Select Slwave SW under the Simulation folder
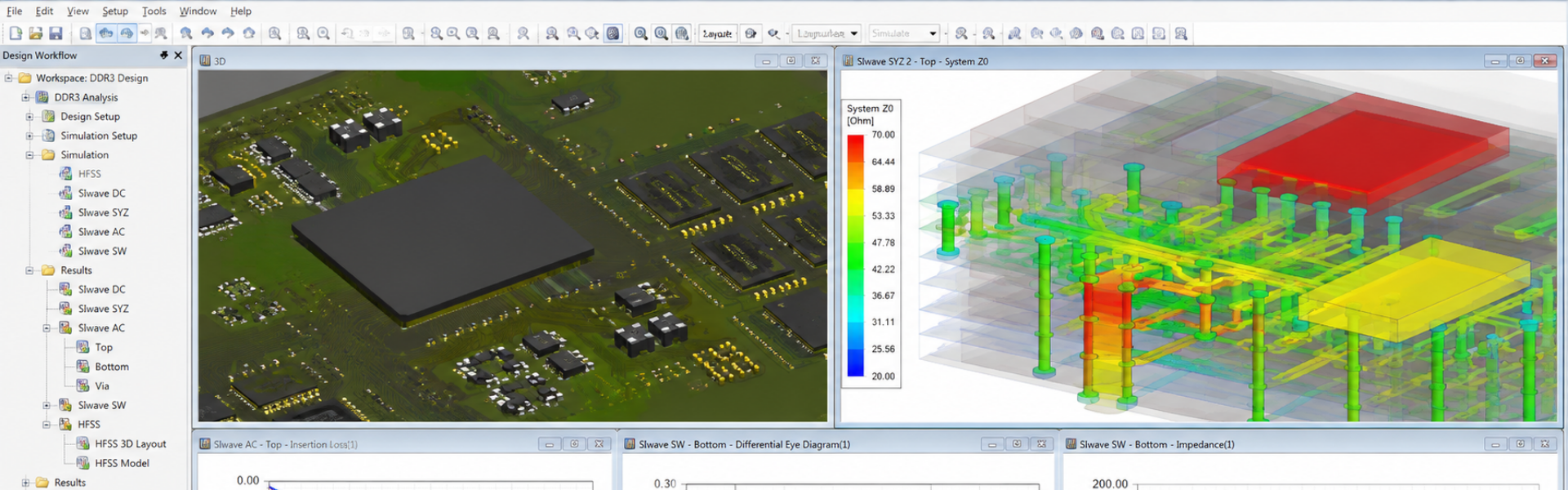This screenshot has height=490, width=1568. [x=102, y=251]
